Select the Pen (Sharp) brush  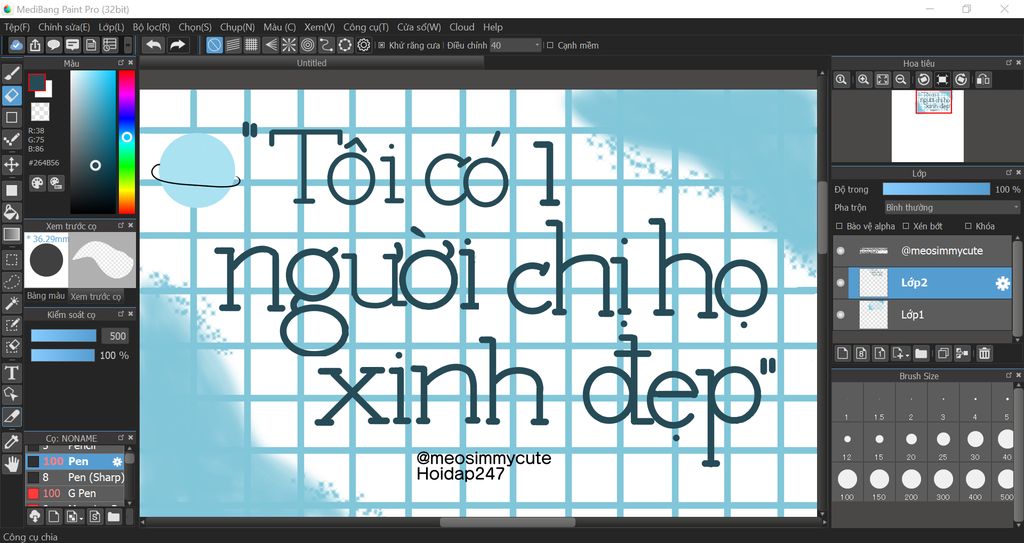(x=74, y=477)
